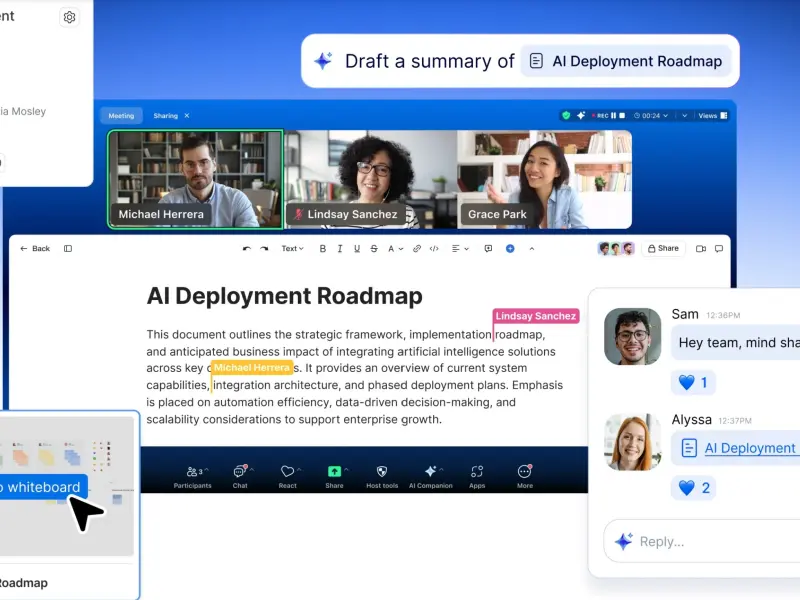
Task: Expand the chevron next to Views
Action: coord(684,116)
